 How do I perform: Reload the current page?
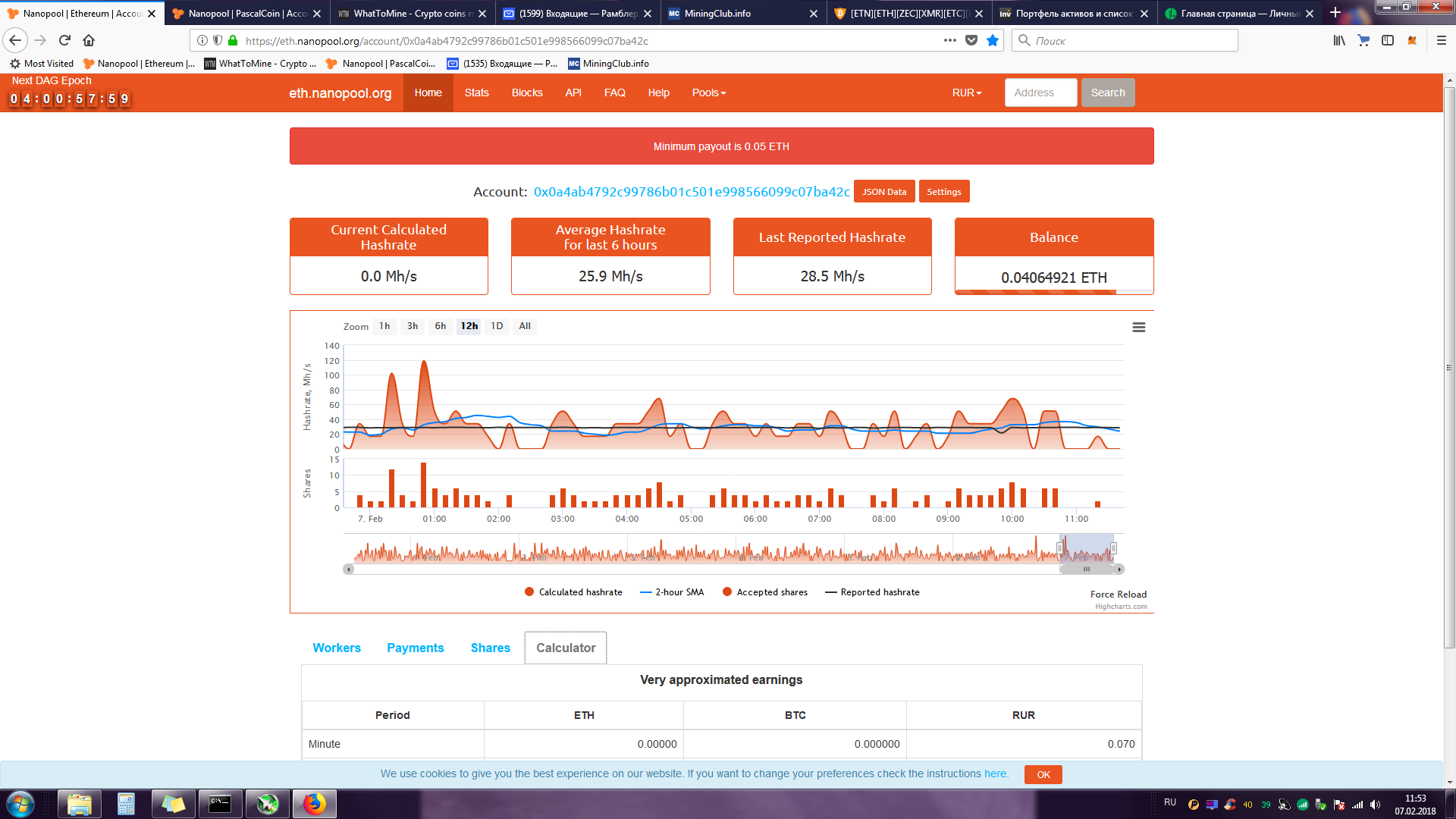(x=64, y=40)
